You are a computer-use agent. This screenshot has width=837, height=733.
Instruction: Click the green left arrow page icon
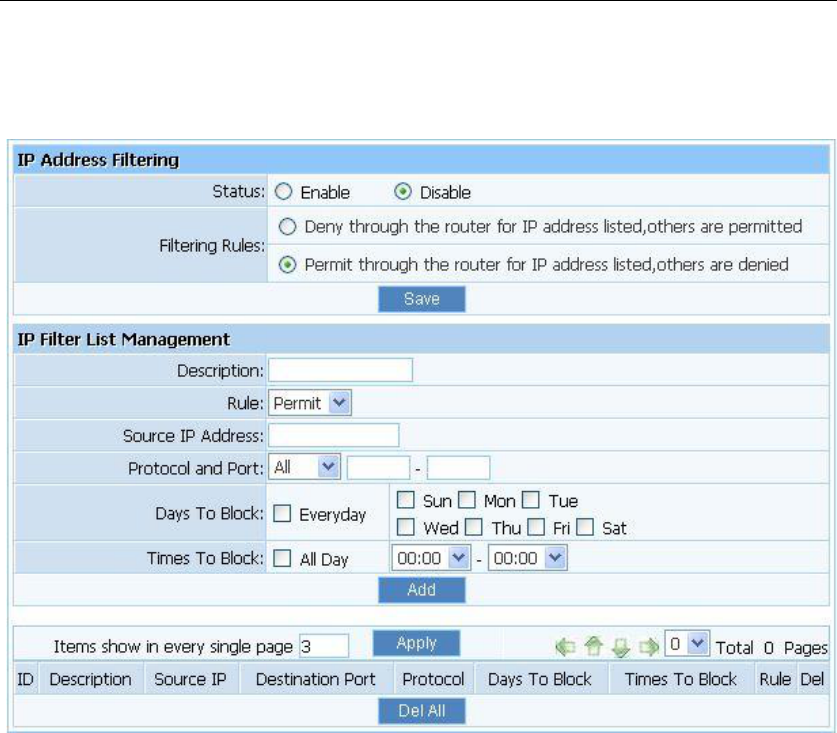[x=565, y=647]
